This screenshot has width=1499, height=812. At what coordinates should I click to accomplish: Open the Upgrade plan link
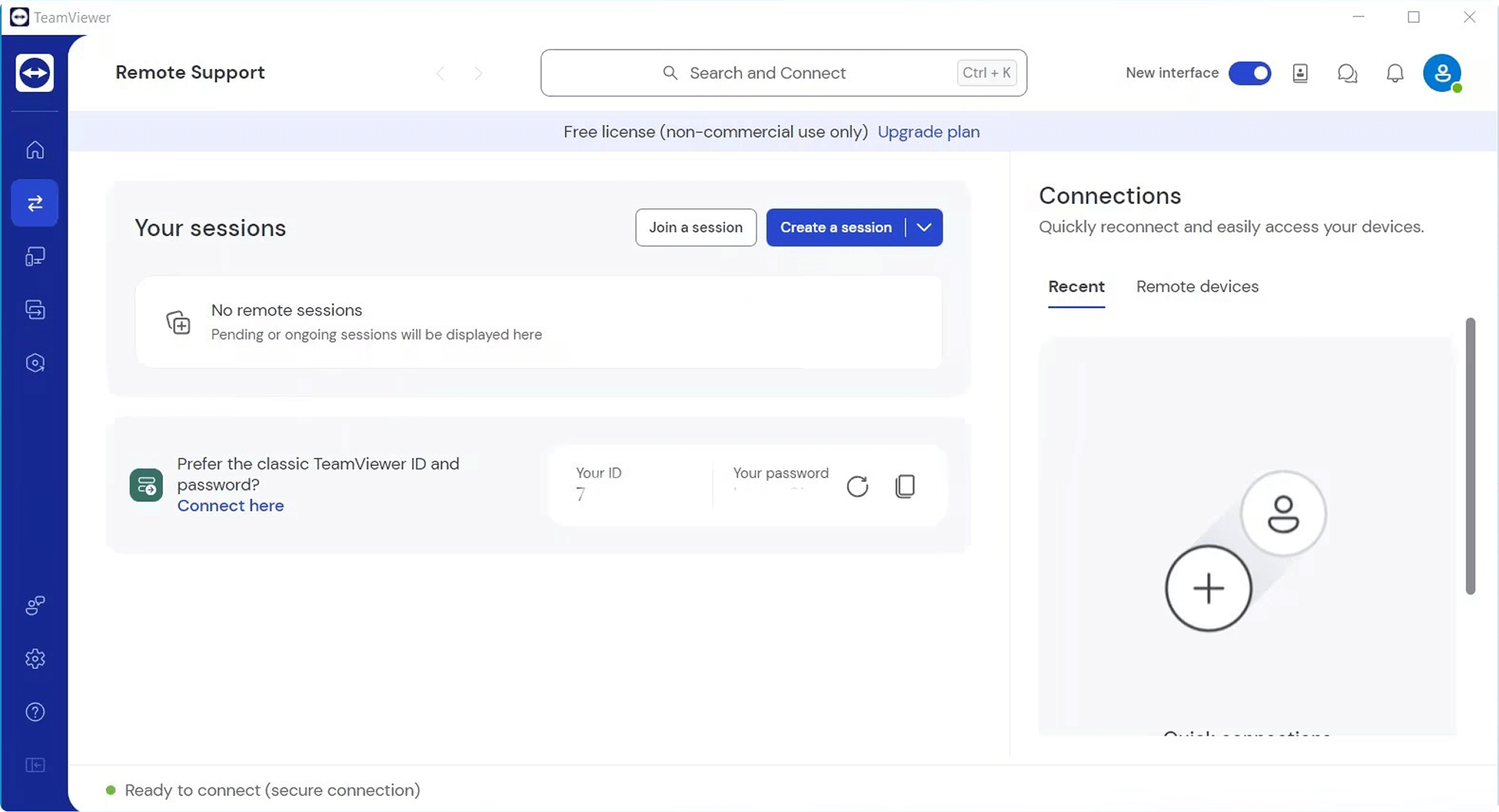click(928, 132)
